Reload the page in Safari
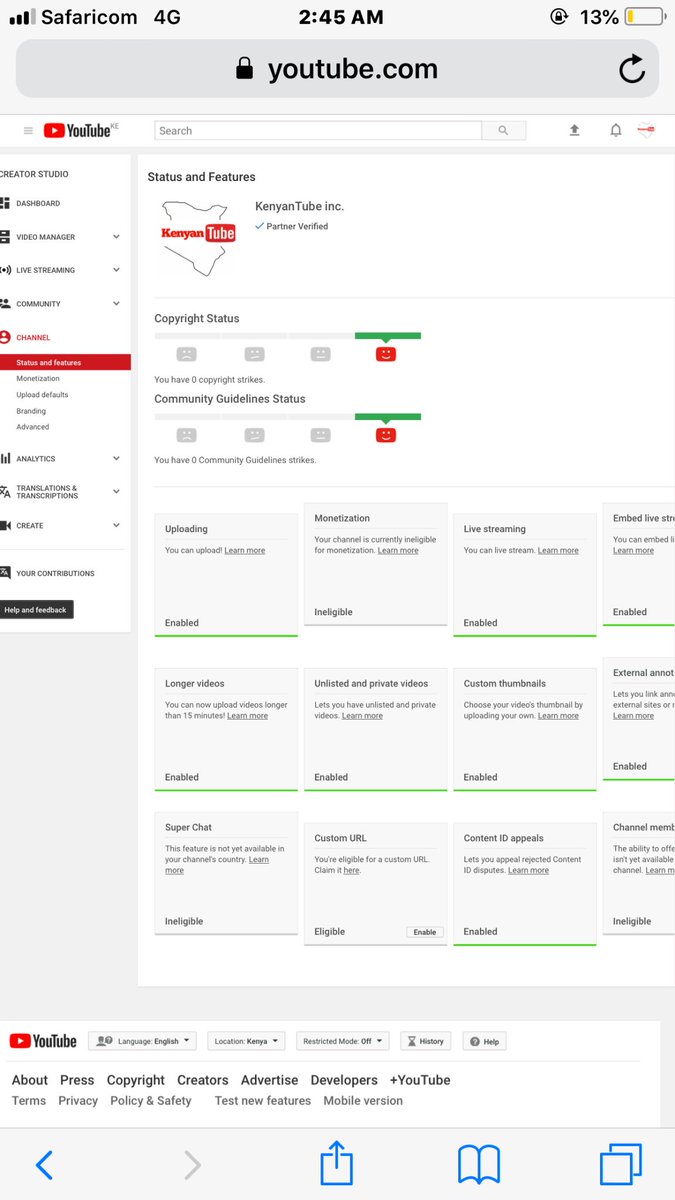The image size is (675, 1200). coord(632,69)
